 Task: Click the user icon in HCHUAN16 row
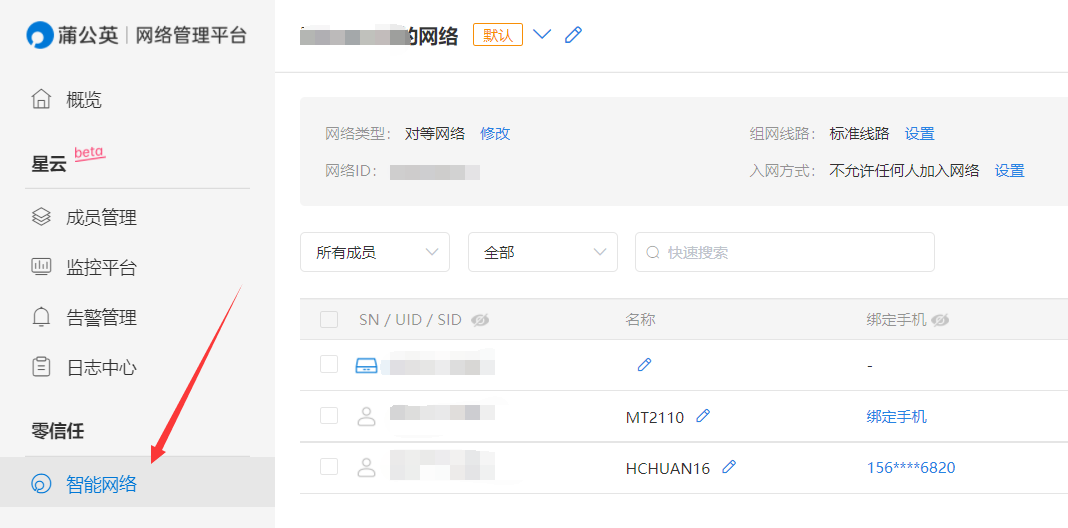point(366,467)
